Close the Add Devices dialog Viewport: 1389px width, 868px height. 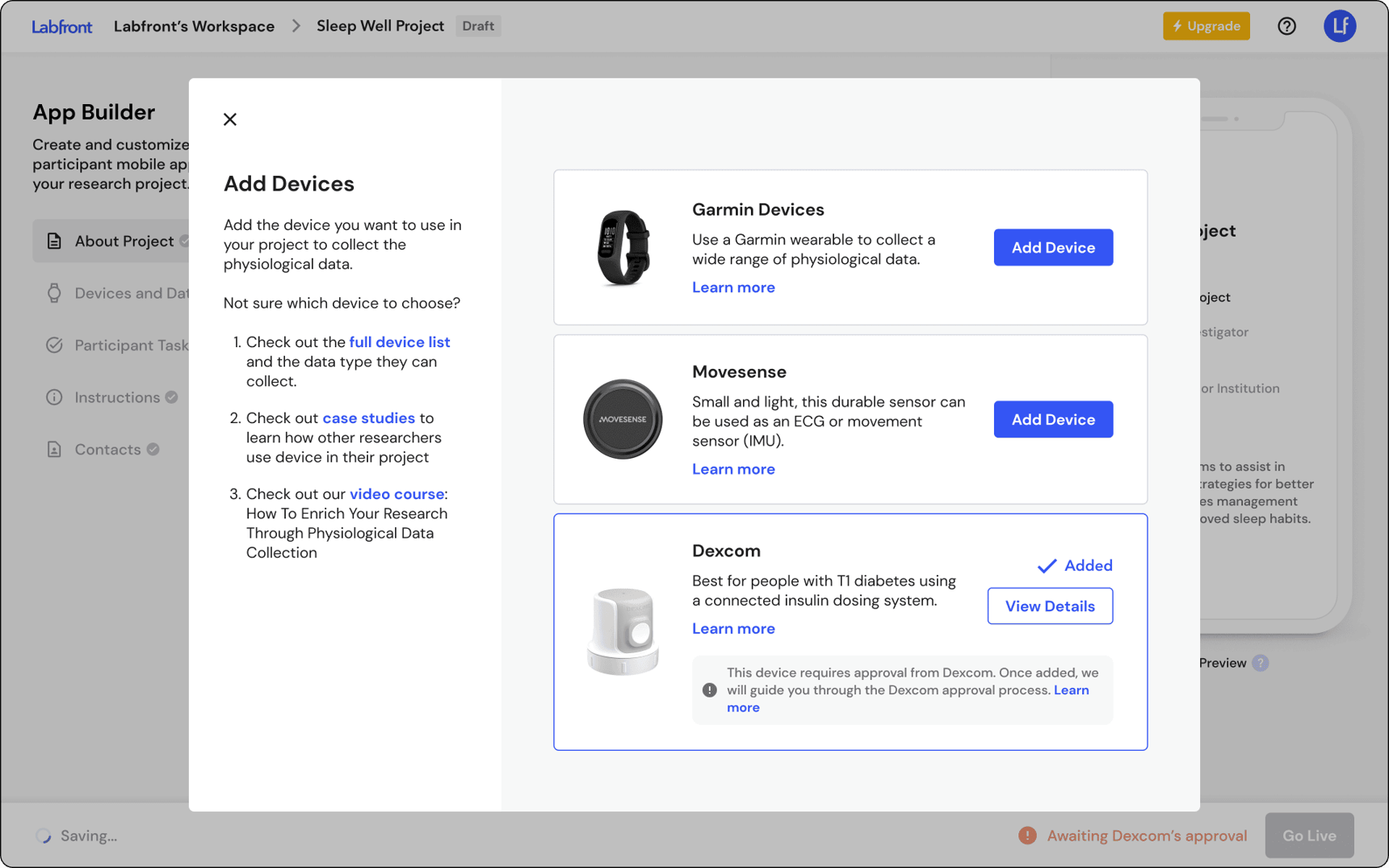[x=230, y=120]
